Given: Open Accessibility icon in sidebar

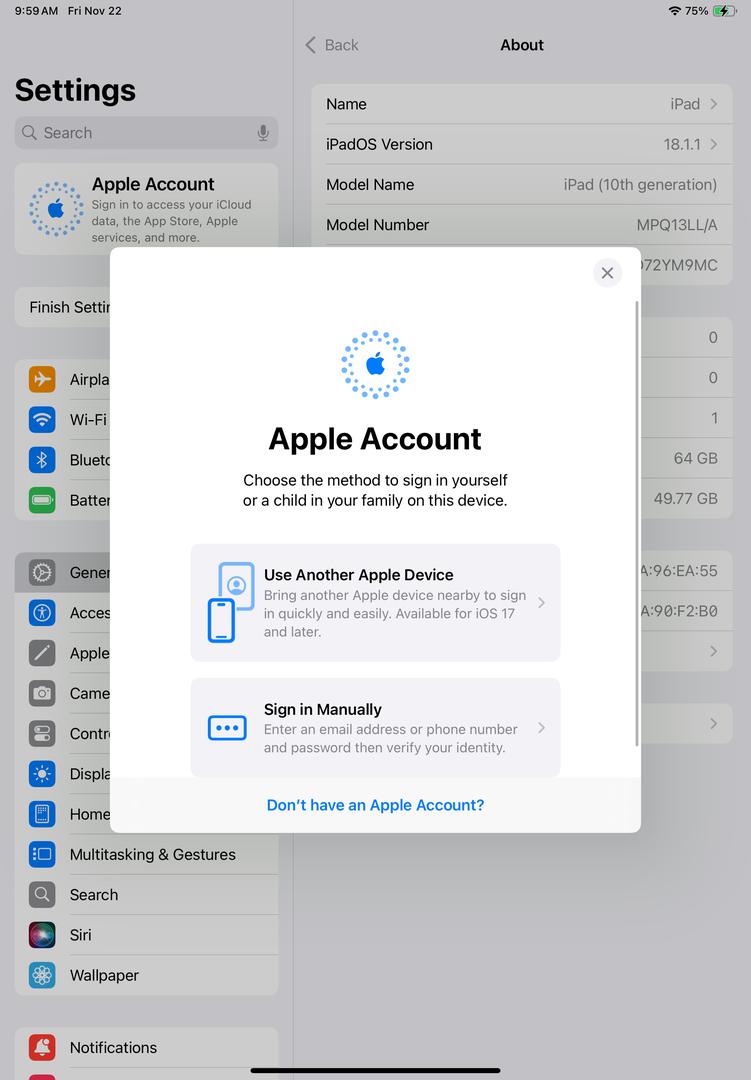Looking at the screenshot, I should pyautogui.click(x=42, y=612).
